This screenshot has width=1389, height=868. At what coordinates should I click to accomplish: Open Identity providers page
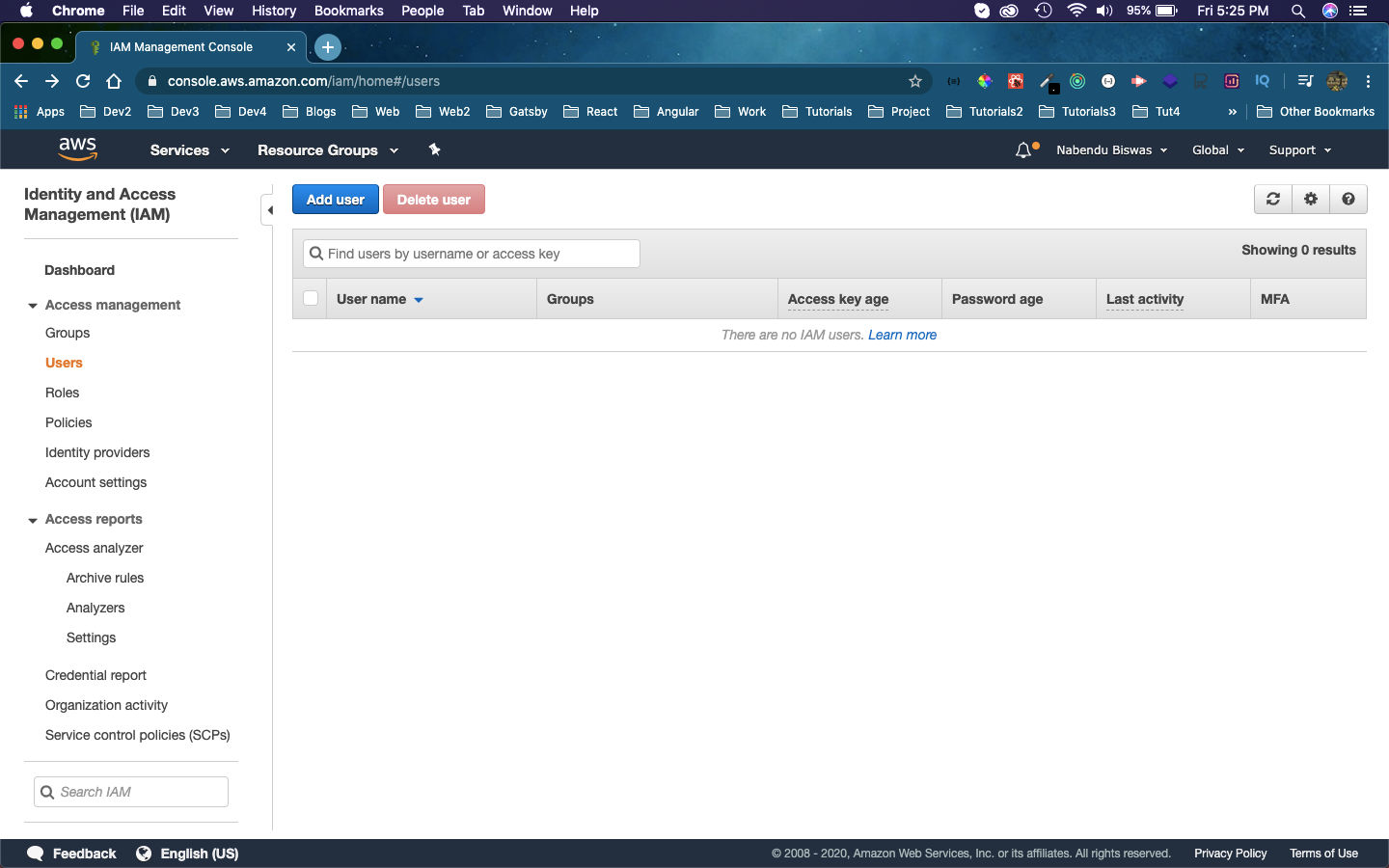[x=97, y=452]
